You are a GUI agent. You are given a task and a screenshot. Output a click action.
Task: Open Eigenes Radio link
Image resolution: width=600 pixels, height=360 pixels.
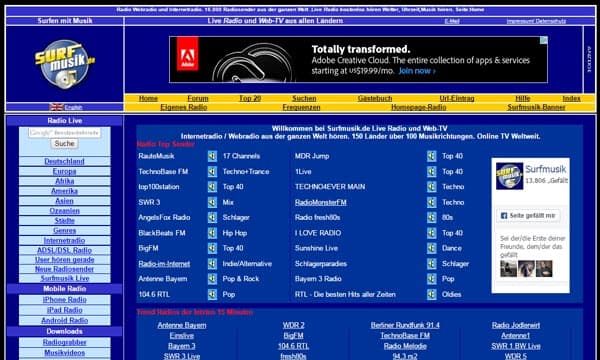[x=184, y=108]
